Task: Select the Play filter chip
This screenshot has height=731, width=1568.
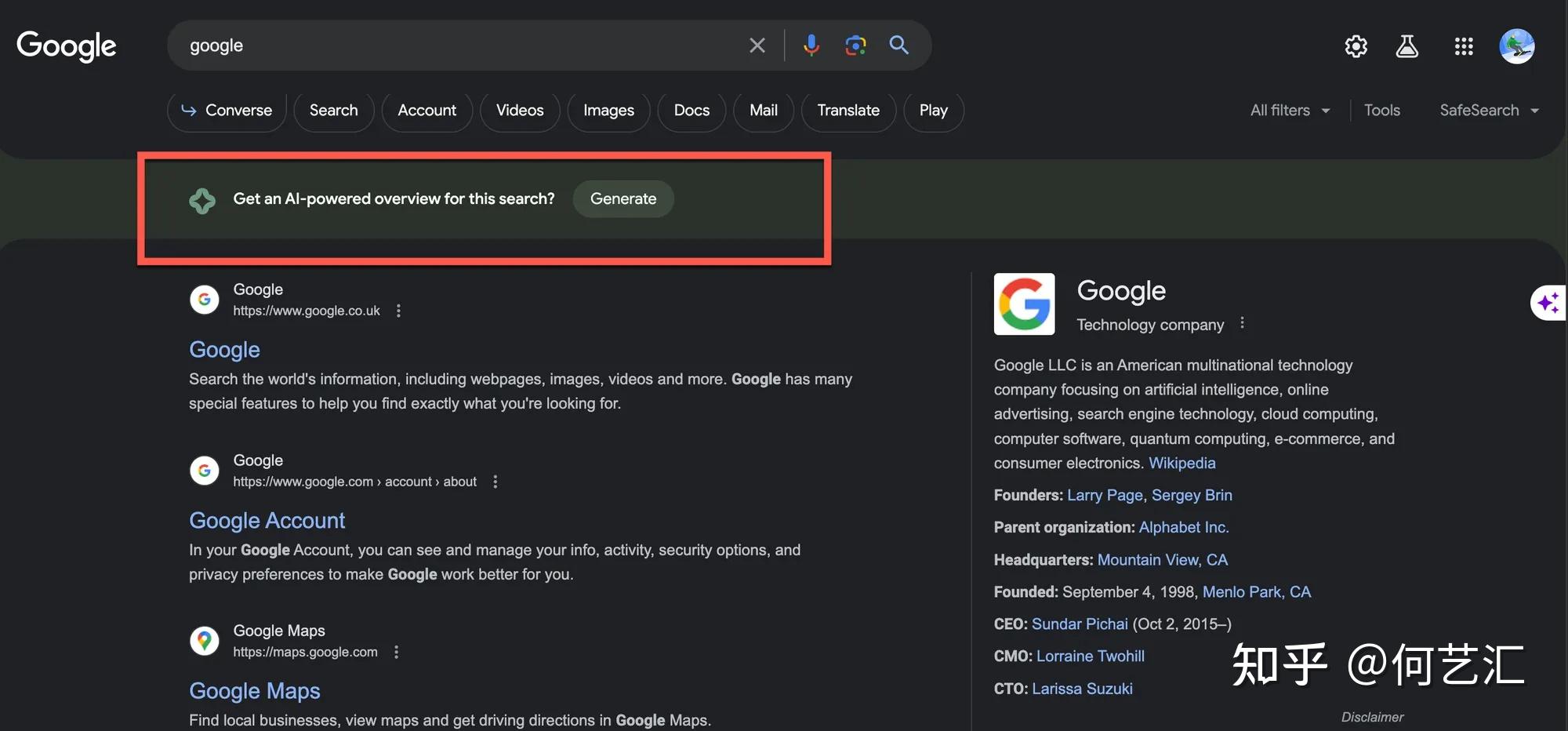Action: pos(933,111)
